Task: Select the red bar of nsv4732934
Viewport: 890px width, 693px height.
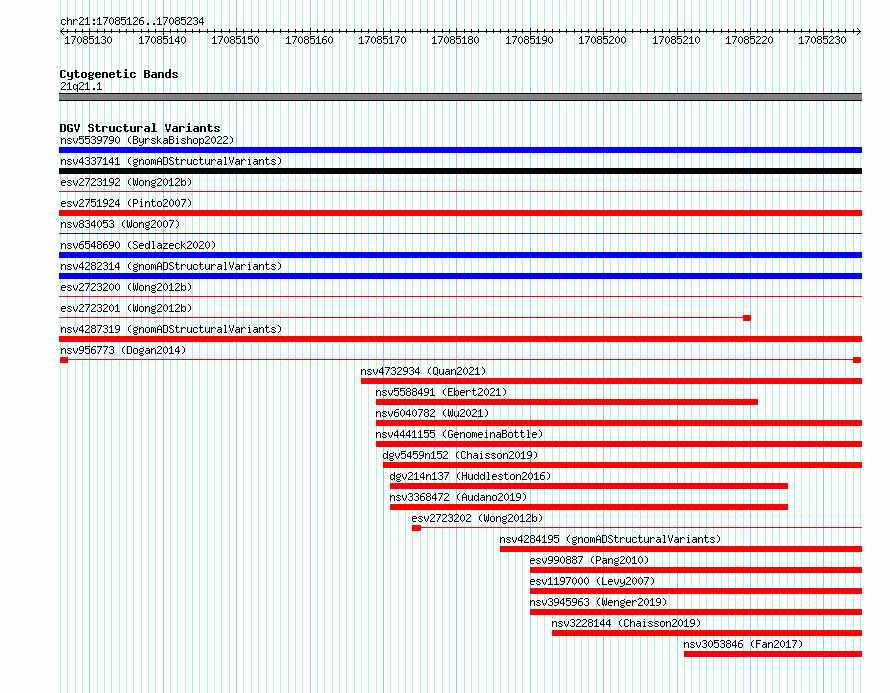Action: point(611,381)
